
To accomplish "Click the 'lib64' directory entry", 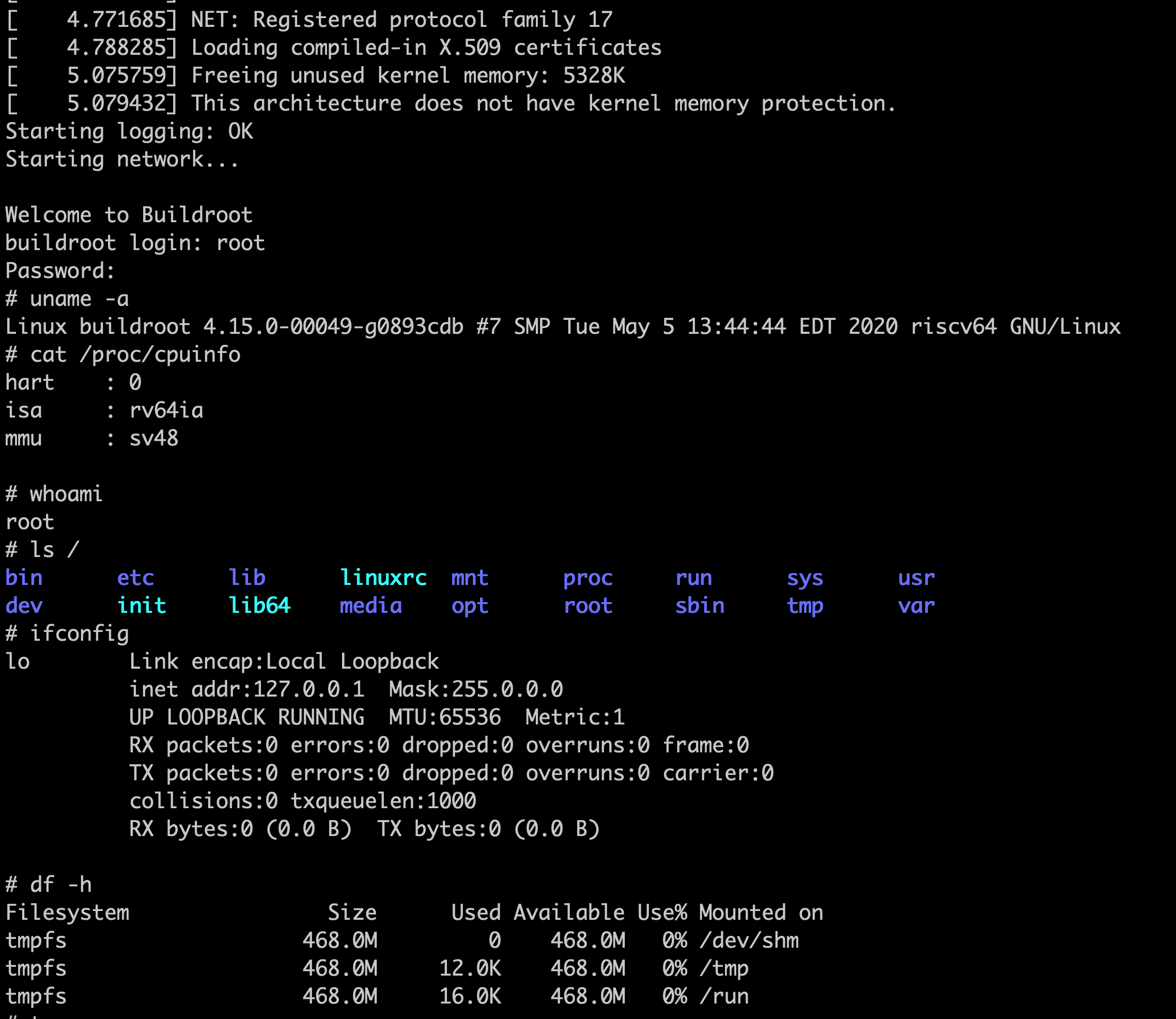I will point(259,606).
